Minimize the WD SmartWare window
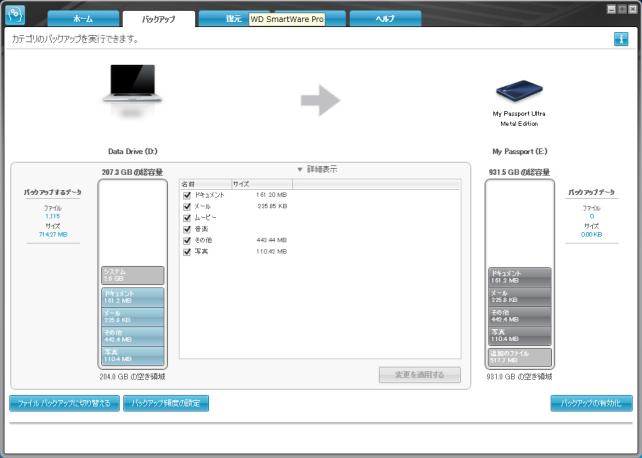 pos(611,9)
